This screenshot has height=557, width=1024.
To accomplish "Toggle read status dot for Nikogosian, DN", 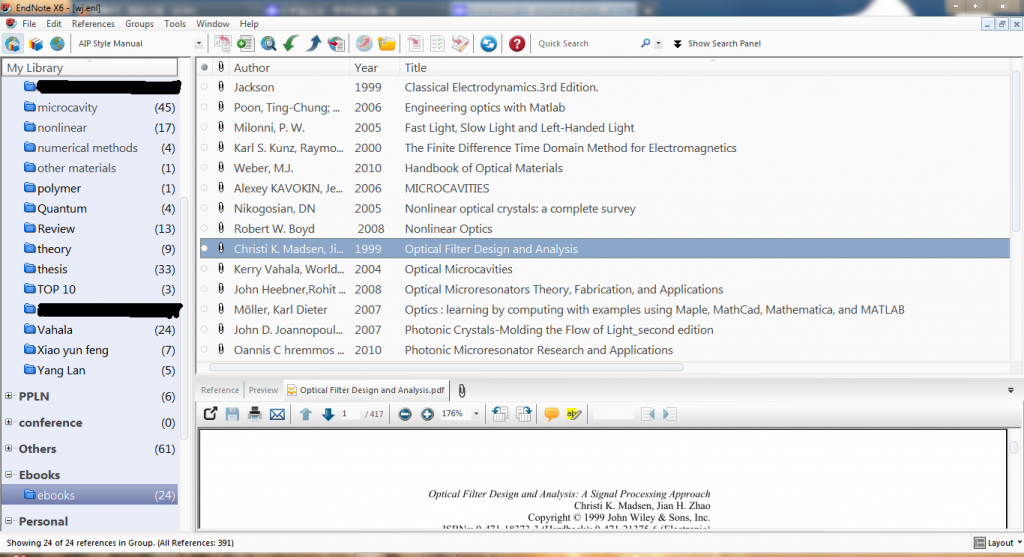I will 204,208.
